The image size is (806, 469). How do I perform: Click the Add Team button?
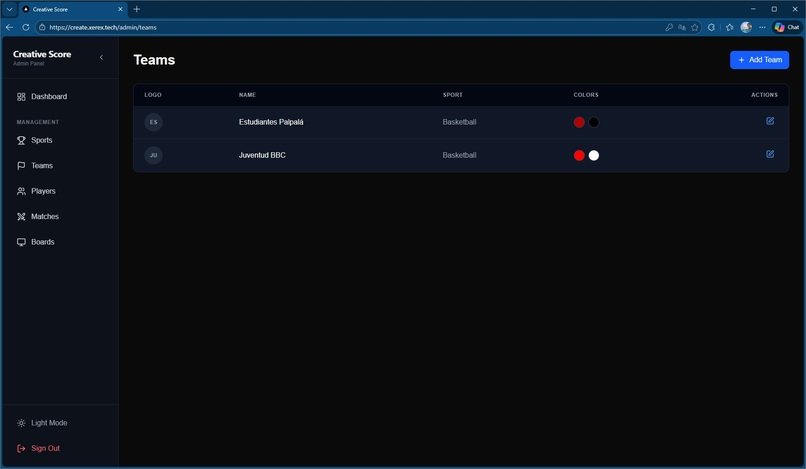click(x=759, y=60)
